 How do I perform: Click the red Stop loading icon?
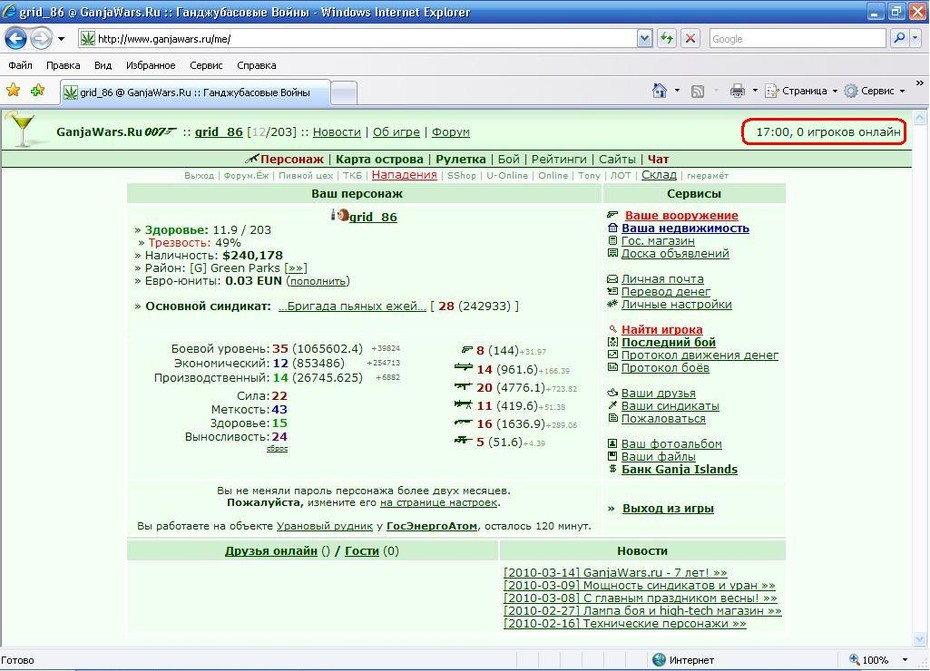pyautogui.click(x=690, y=39)
